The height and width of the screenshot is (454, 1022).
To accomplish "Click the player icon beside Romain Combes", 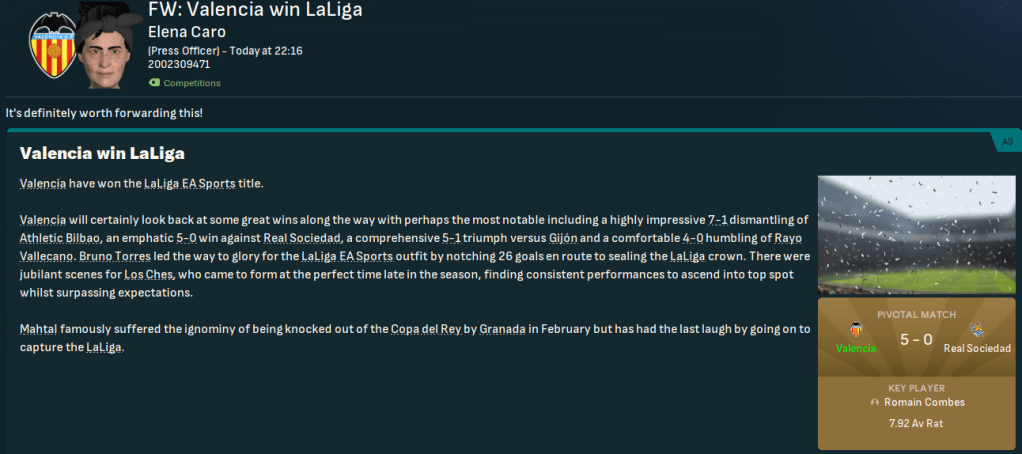I will pyautogui.click(x=877, y=403).
